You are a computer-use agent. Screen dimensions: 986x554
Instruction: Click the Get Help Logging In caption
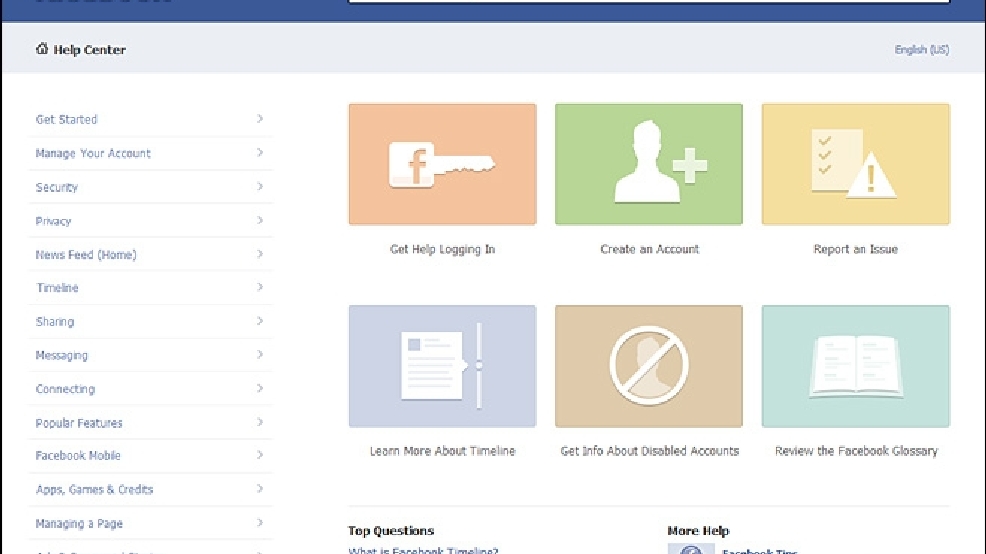point(443,249)
